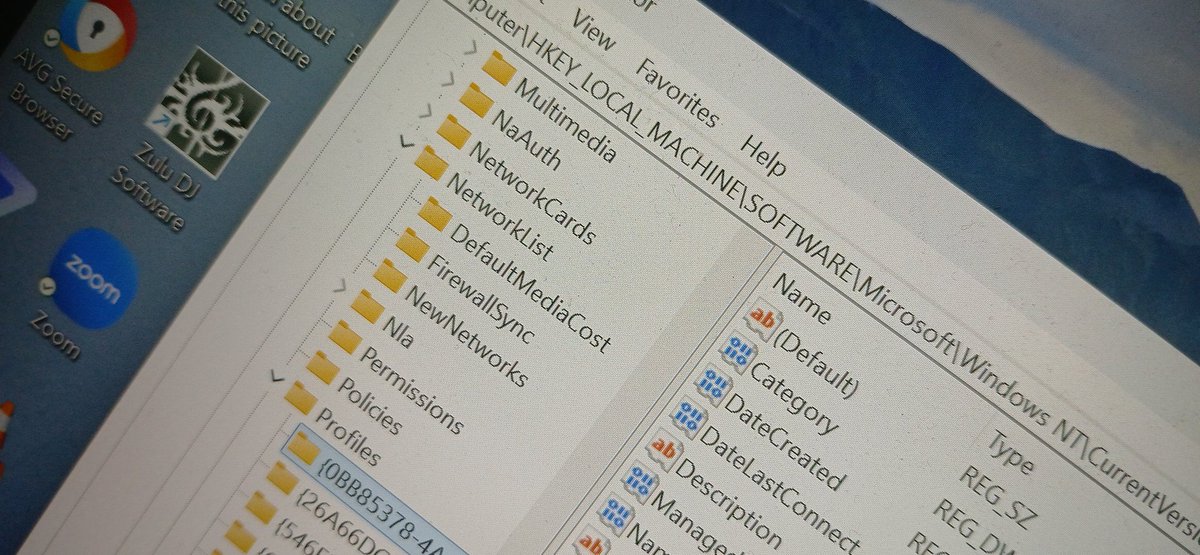
Task: Click the Policies folder icon
Action: (x=321, y=367)
